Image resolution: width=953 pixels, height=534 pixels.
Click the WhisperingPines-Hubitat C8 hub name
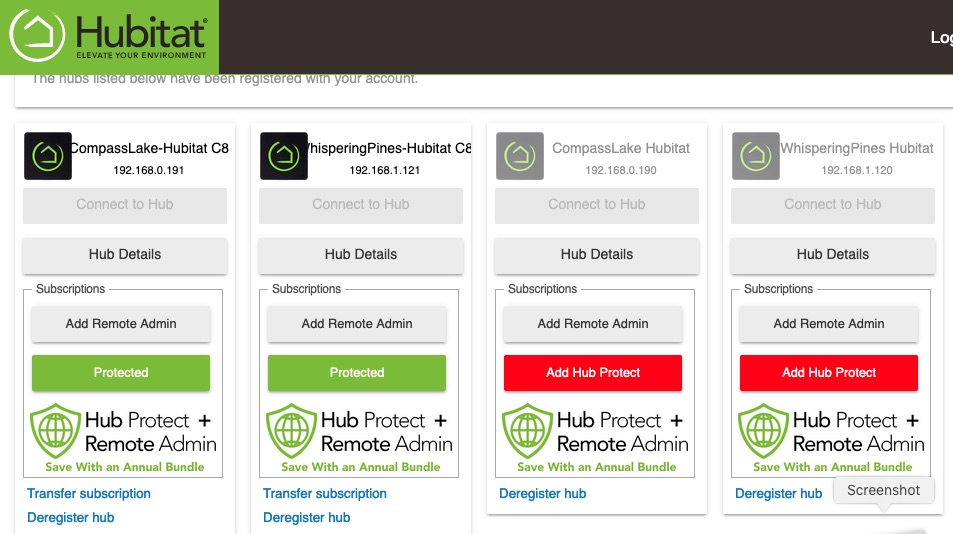click(389, 148)
